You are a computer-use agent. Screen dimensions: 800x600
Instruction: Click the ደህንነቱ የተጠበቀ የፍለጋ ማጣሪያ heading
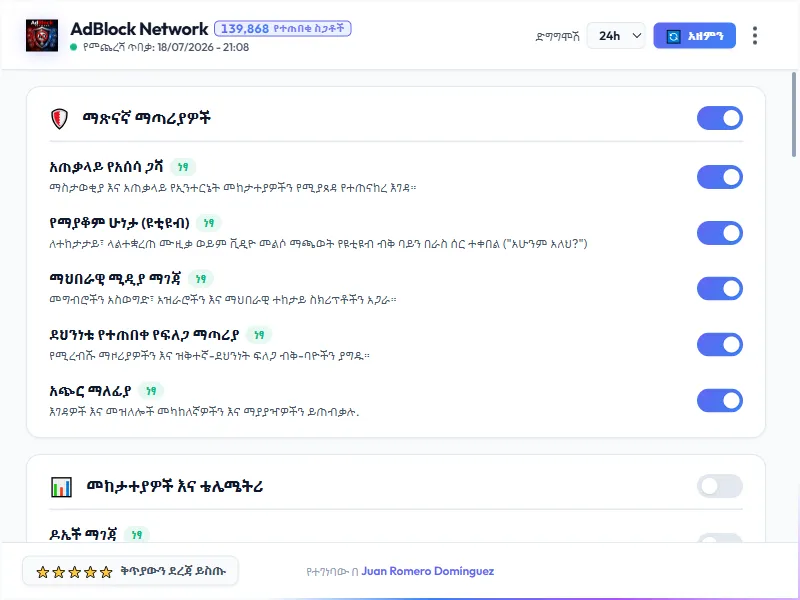[x=144, y=335]
